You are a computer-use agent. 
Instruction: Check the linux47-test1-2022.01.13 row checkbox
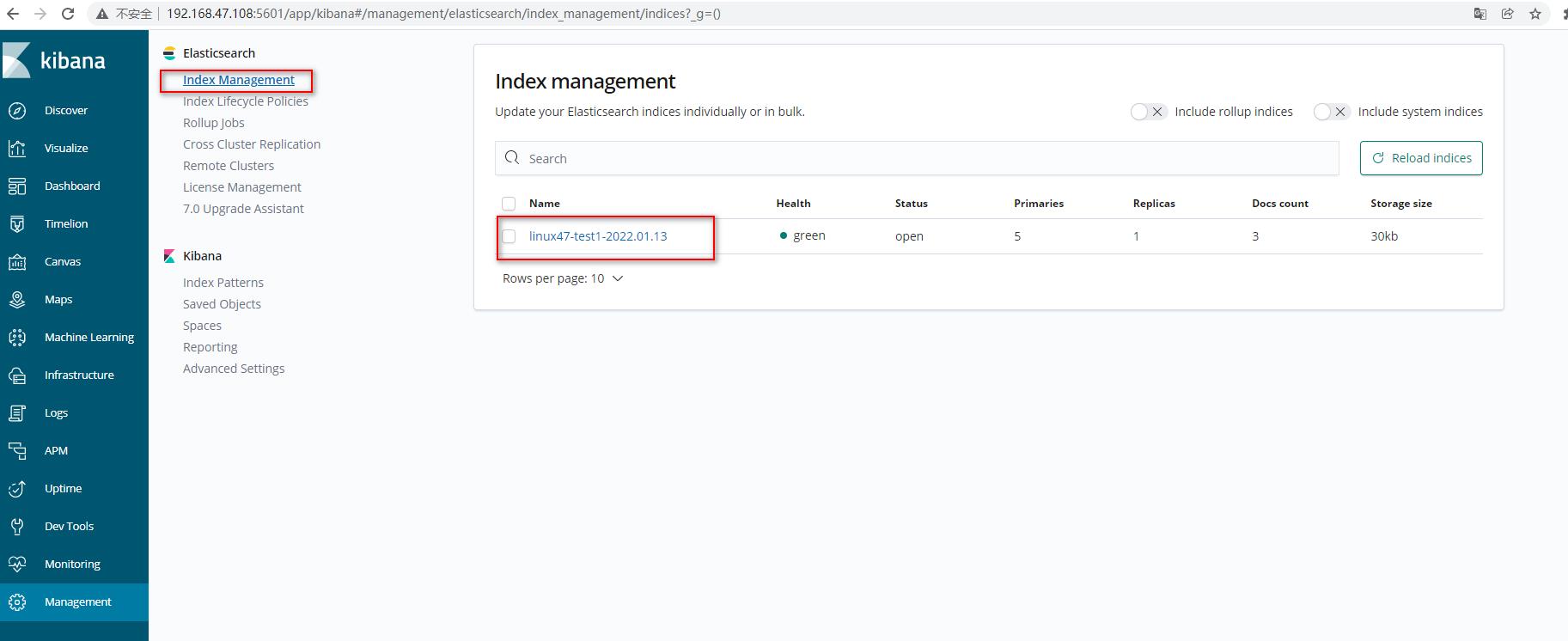click(509, 236)
